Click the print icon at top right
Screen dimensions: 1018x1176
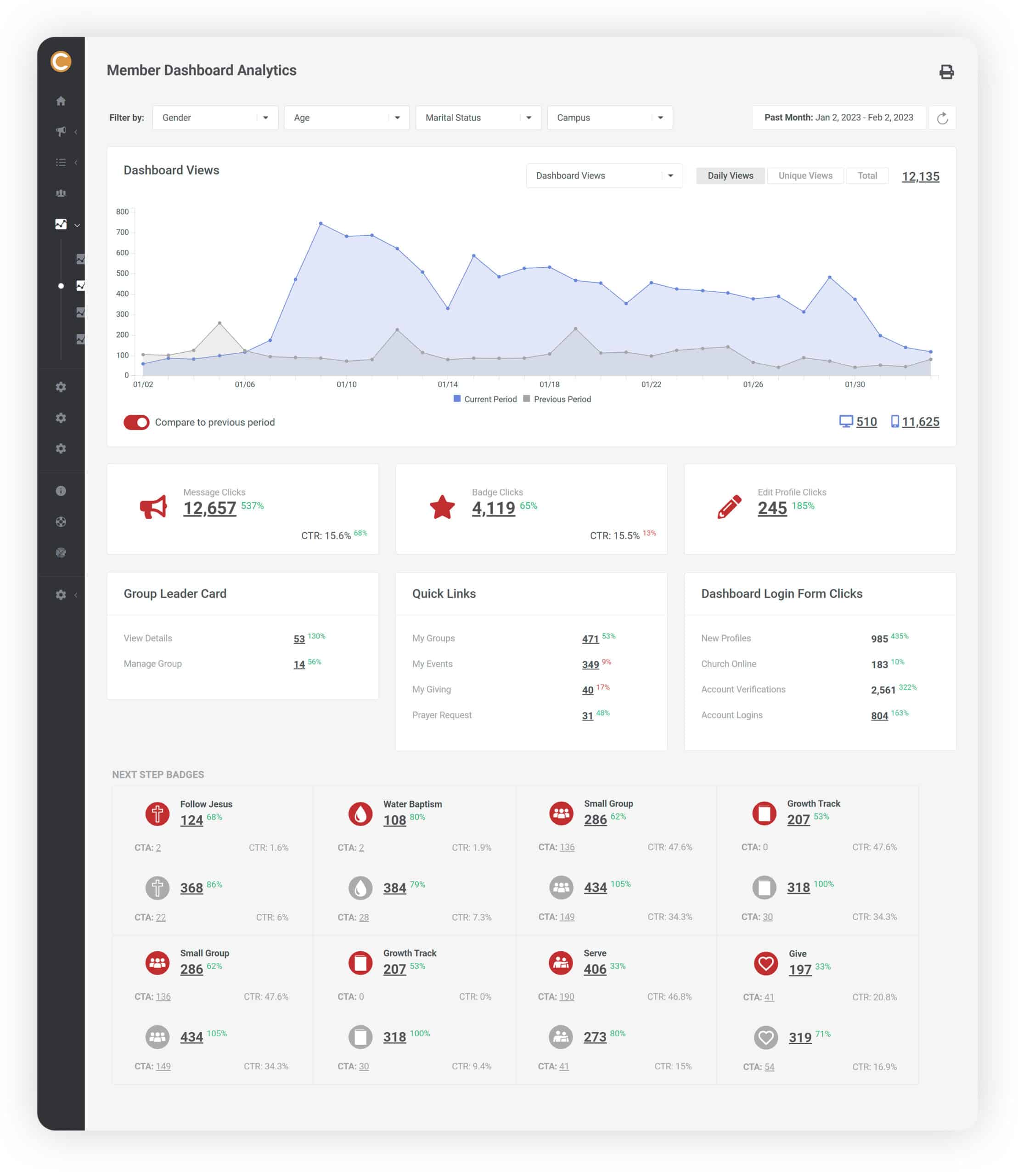click(946, 72)
